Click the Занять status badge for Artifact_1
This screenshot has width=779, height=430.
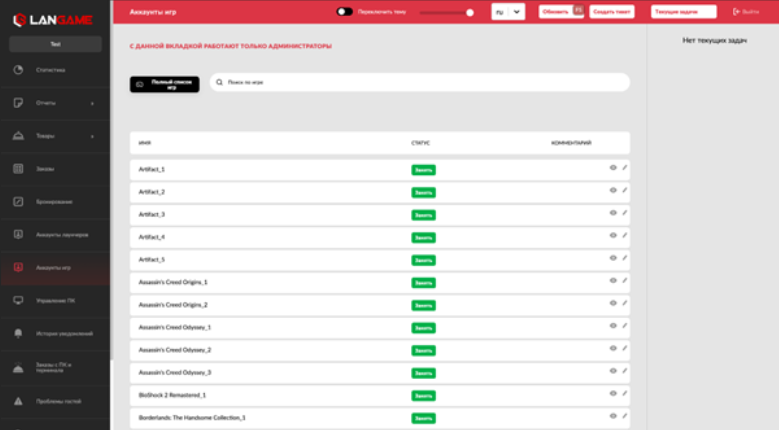[423, 170]
